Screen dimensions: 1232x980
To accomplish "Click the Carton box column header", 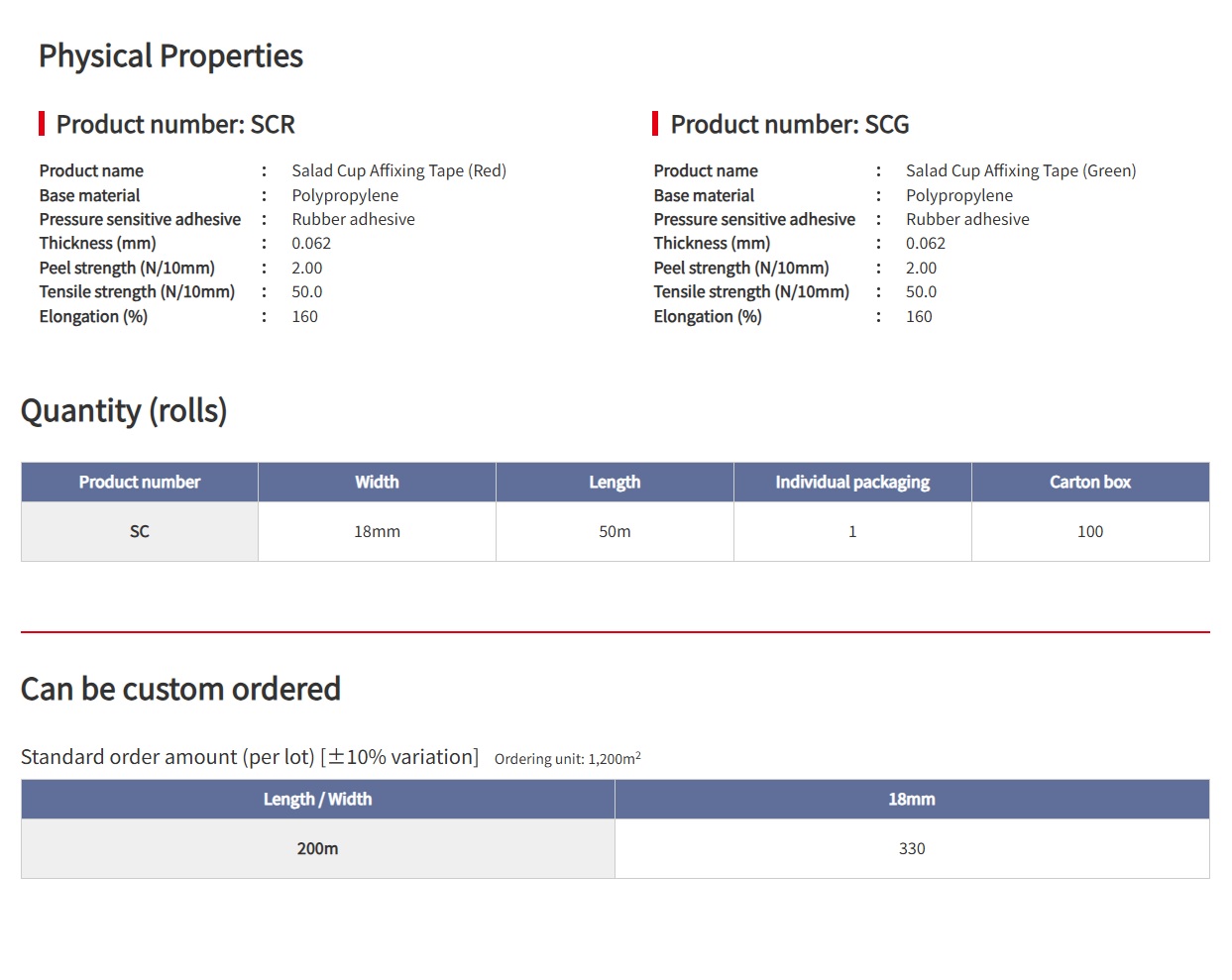I will [1089, 483].
